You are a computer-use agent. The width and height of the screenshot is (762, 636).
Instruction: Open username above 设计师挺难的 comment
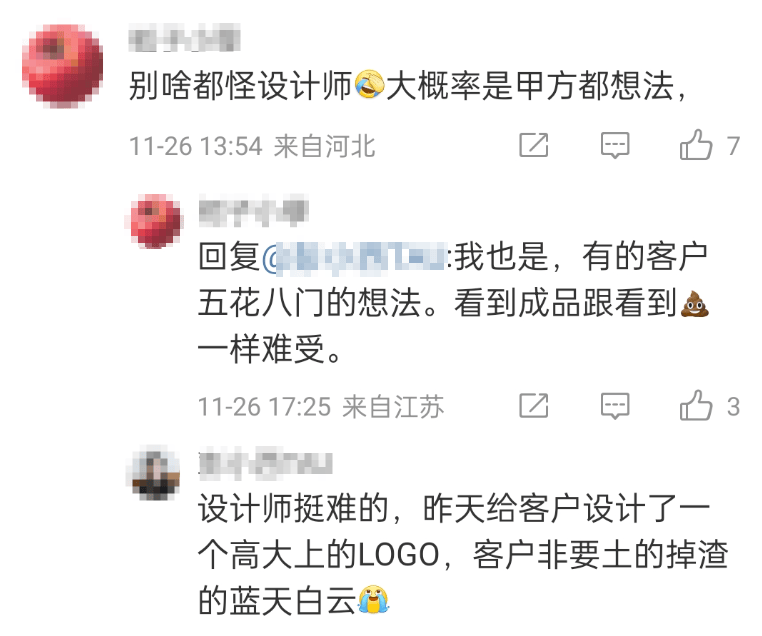tap(265, 464)
